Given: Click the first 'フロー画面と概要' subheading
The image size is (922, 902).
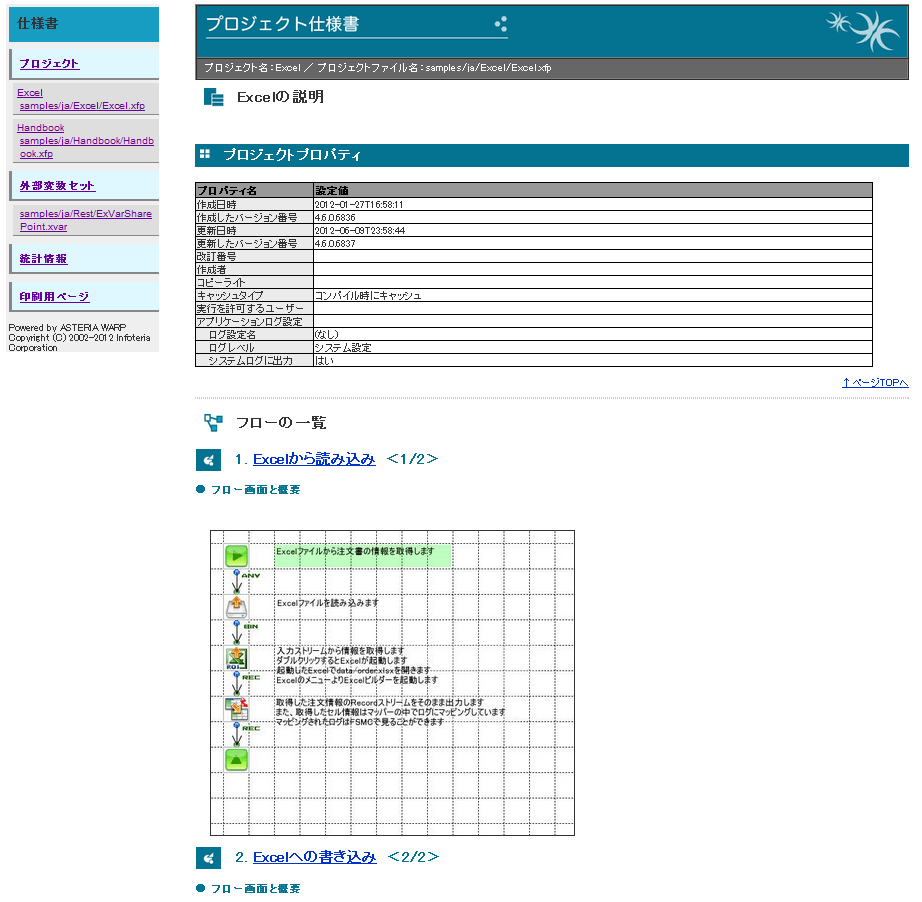Looking at the screenshot, I should click(255, 489).
